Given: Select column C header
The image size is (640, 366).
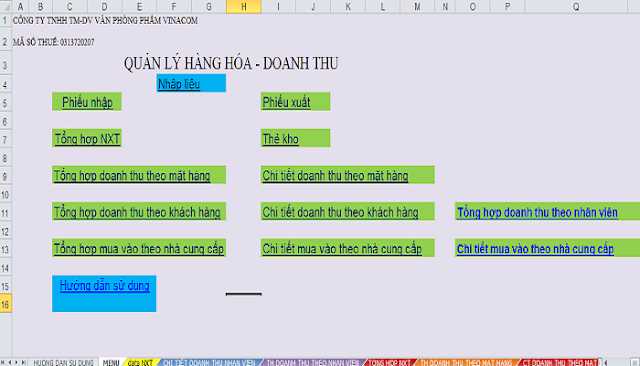Looking at the screenshot, I should coord(69,7).
